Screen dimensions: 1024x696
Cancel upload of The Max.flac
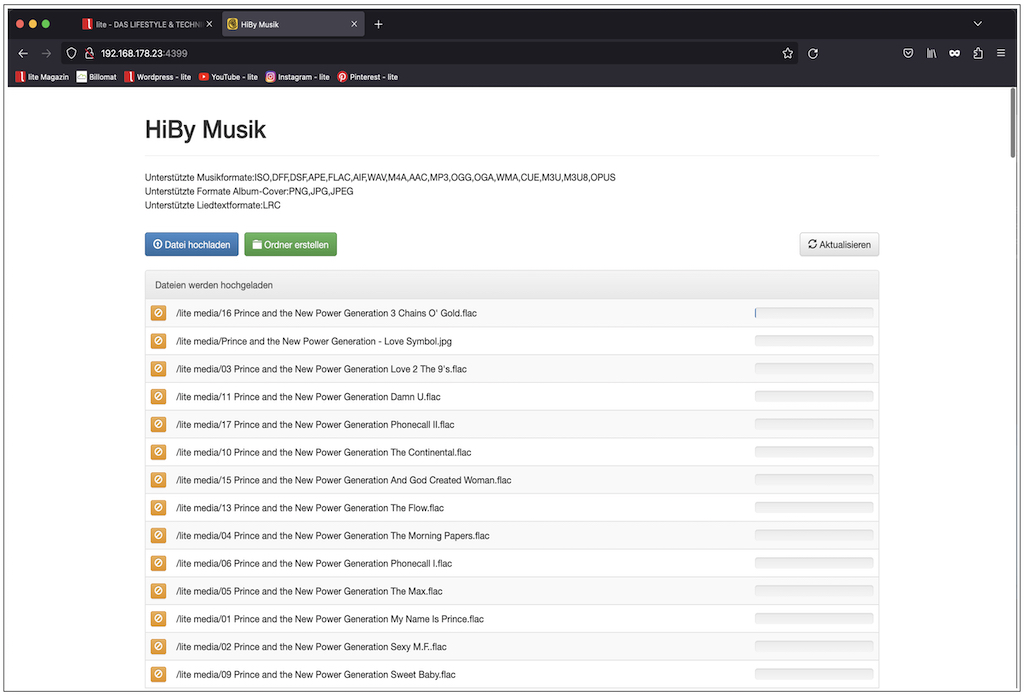[x=158, y=591]
